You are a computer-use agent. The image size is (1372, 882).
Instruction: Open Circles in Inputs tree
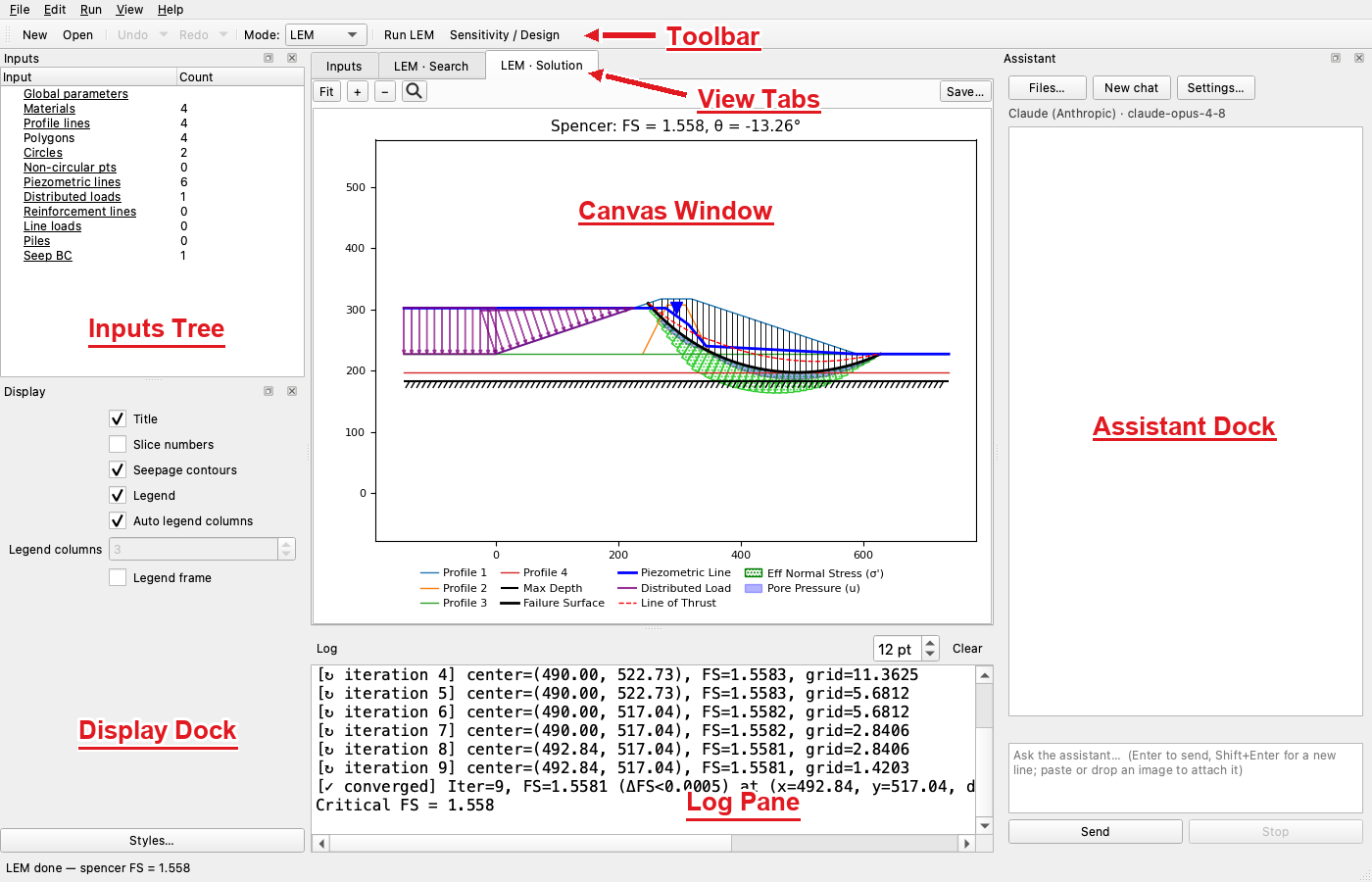tap(43, 153)
